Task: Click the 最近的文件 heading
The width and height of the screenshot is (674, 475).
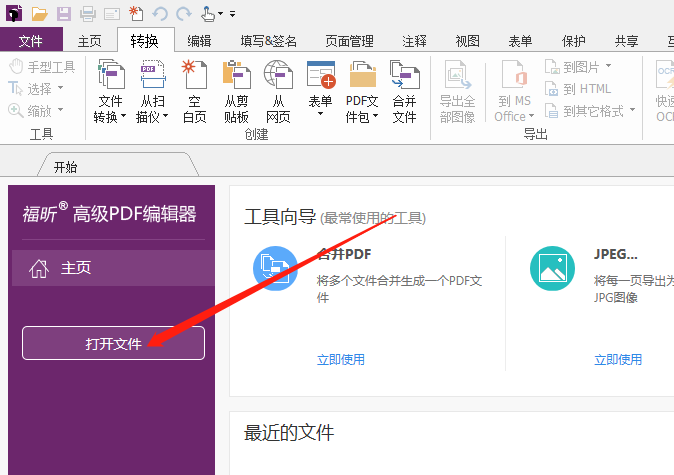Action: tap(289, 433)
